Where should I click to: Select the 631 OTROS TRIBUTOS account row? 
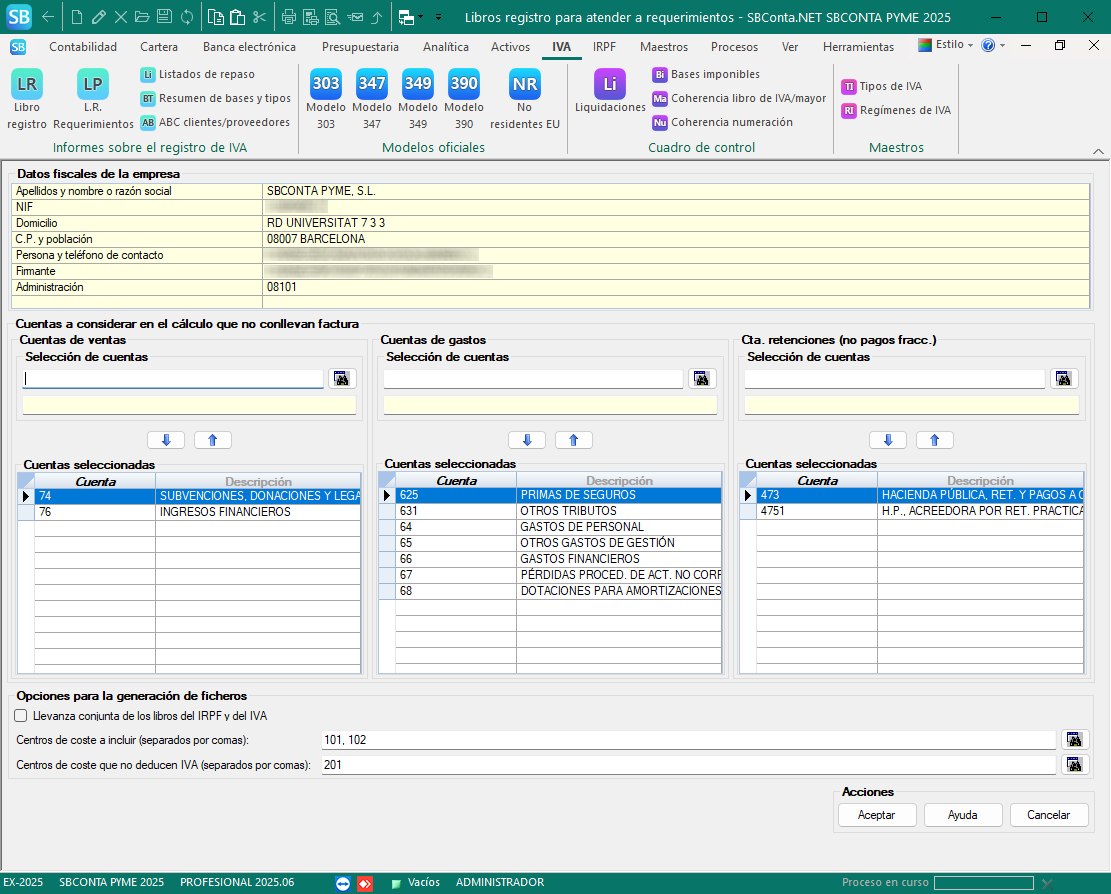click(558, 511)
